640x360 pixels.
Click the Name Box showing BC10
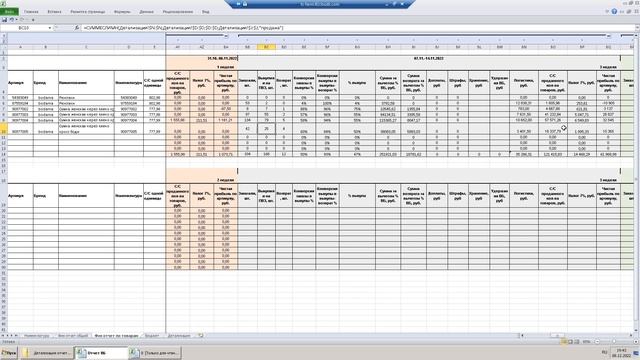(x=24, y=28)
